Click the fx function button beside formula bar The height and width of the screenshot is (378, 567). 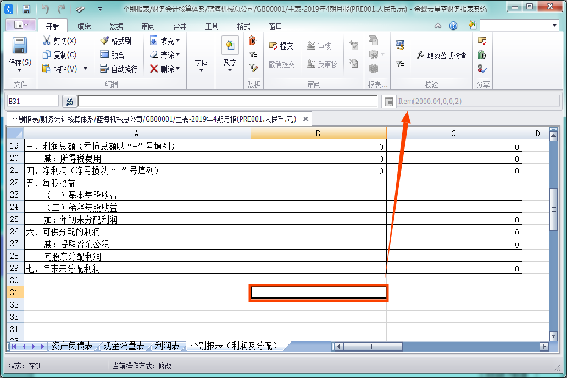coord(69,102)
